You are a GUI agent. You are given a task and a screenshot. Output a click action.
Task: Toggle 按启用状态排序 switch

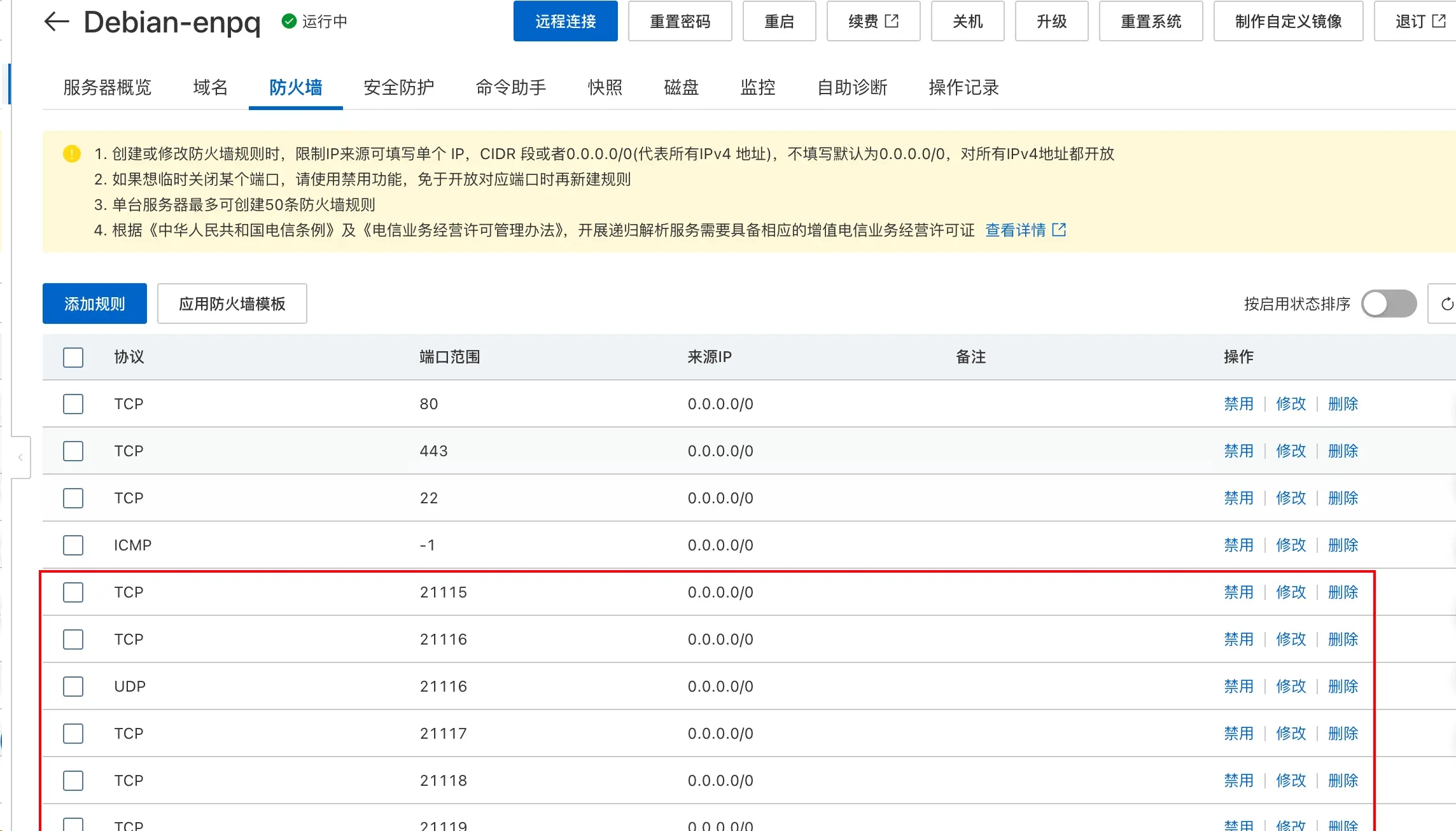click(x=1389, y=304)
